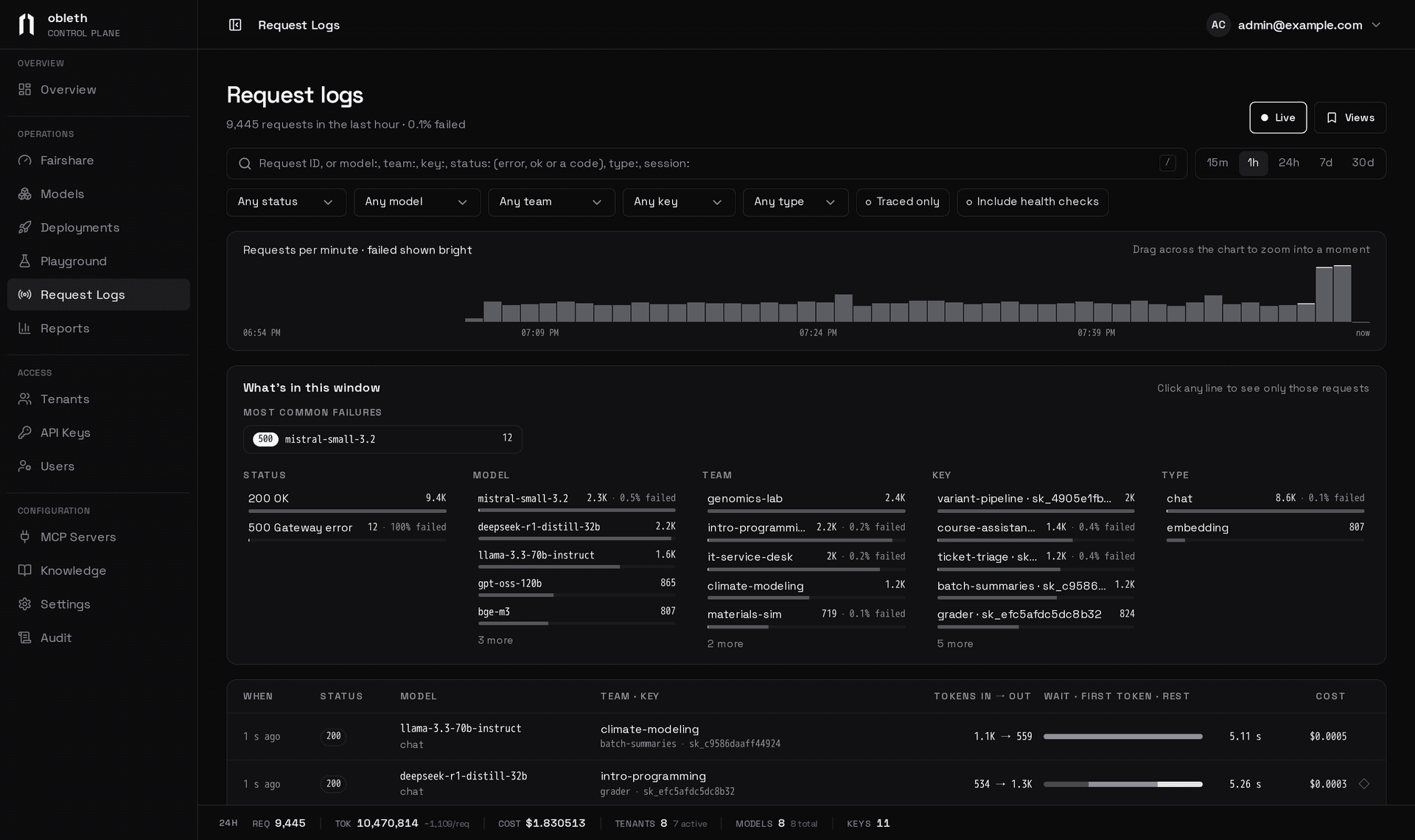This screenshot has height=840, width=1415.
Task: Open the Any status dropdown
Action: pyautogui.click(x=286, y=202)
